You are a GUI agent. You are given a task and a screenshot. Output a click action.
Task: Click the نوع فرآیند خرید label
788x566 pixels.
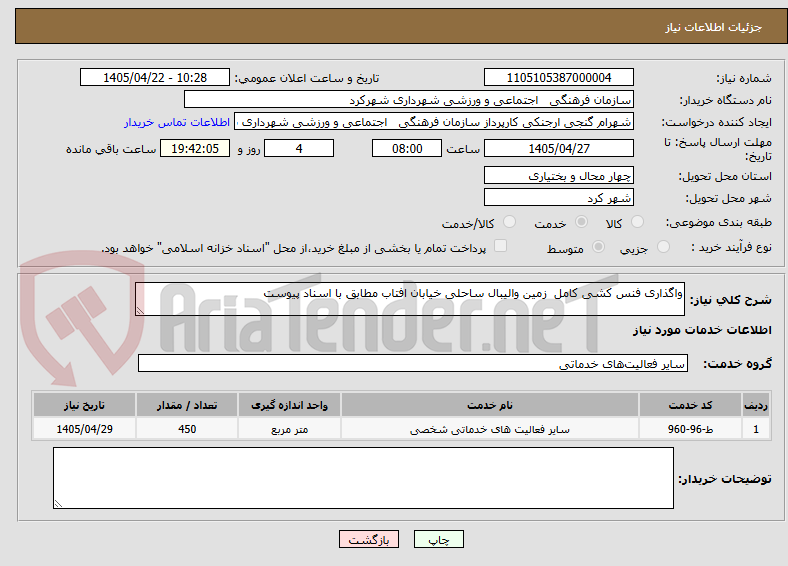point(731,247)
